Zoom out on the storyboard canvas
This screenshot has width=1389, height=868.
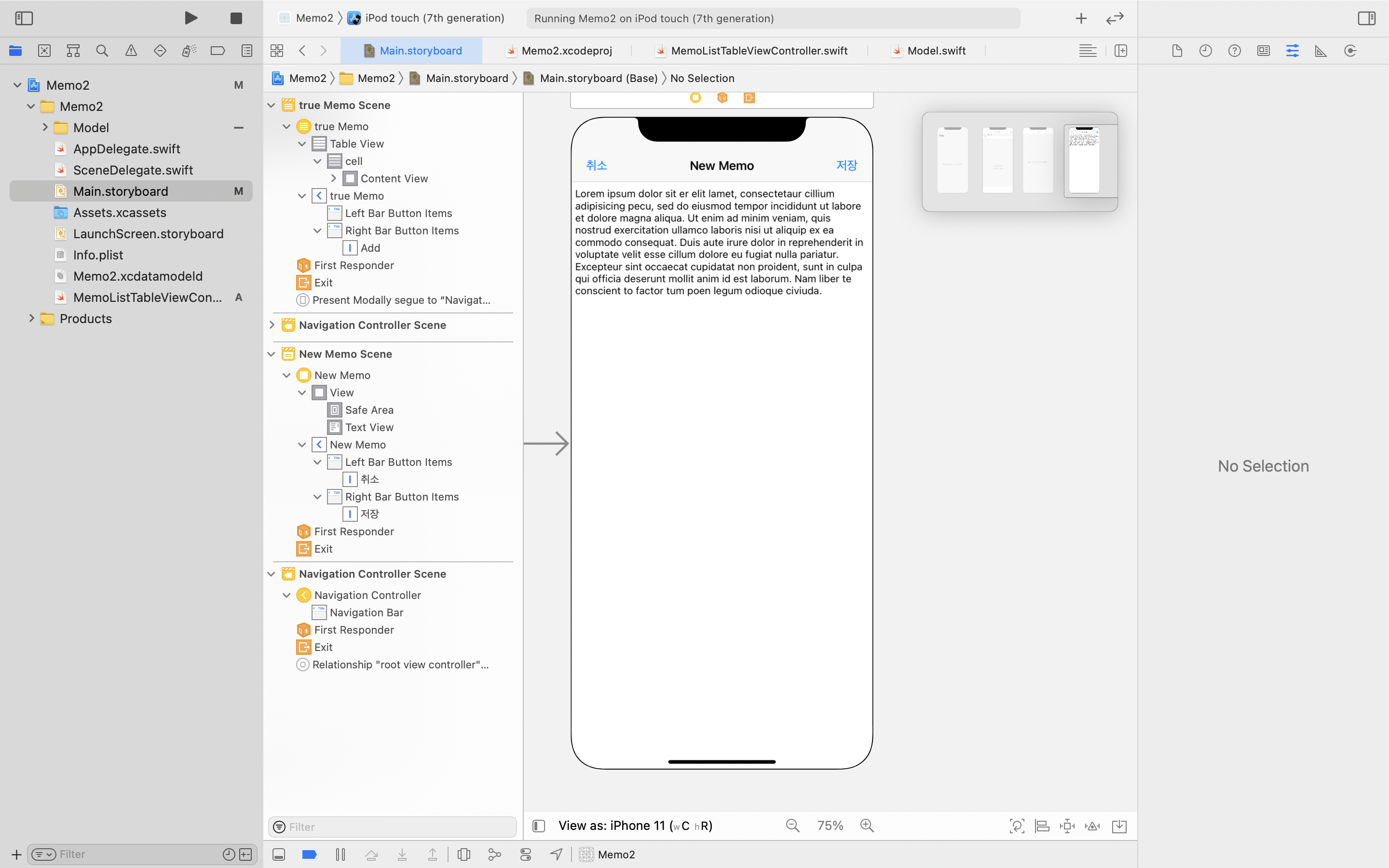point(793,826)
